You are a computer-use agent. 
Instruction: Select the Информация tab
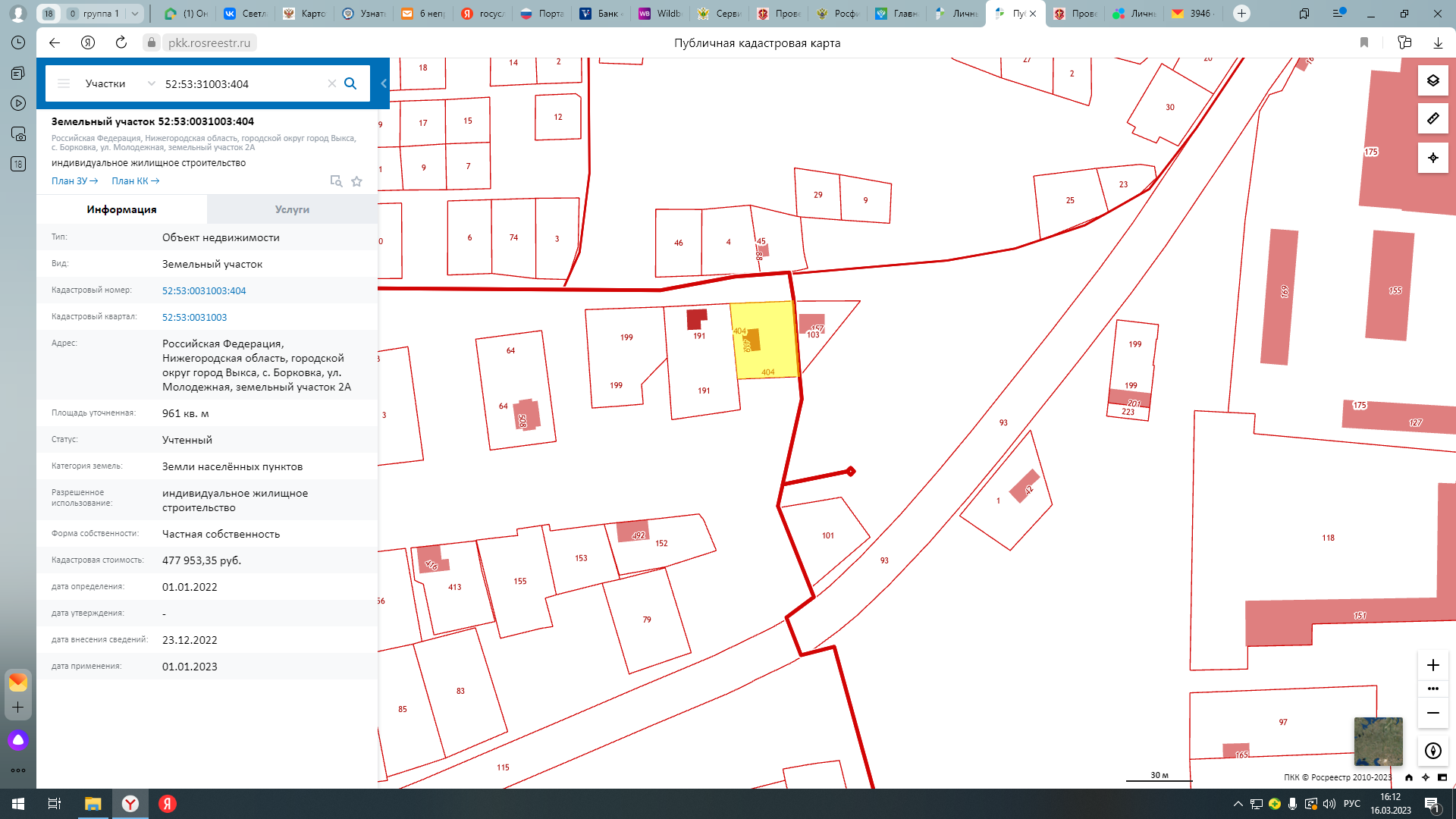(121, 209)
